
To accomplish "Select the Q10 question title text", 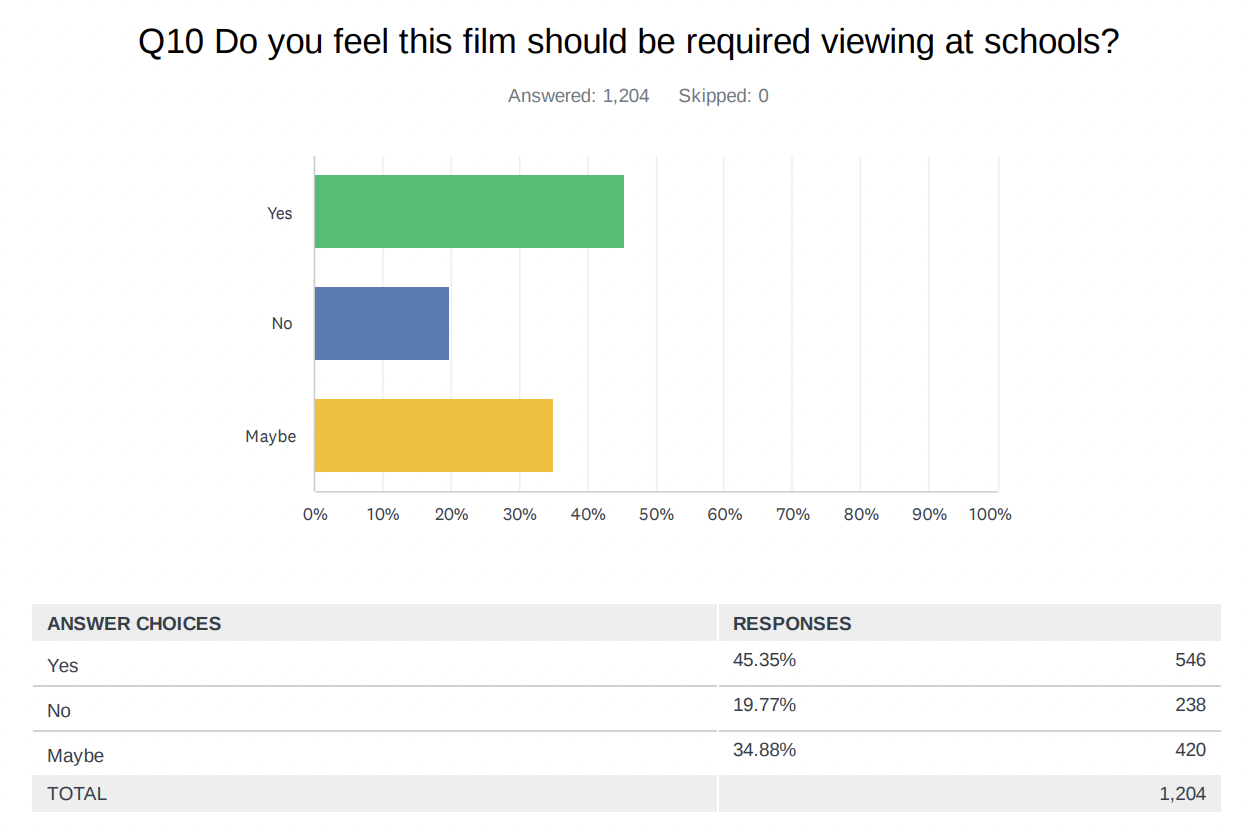I will pyautogui.click(x=628, y=43).
